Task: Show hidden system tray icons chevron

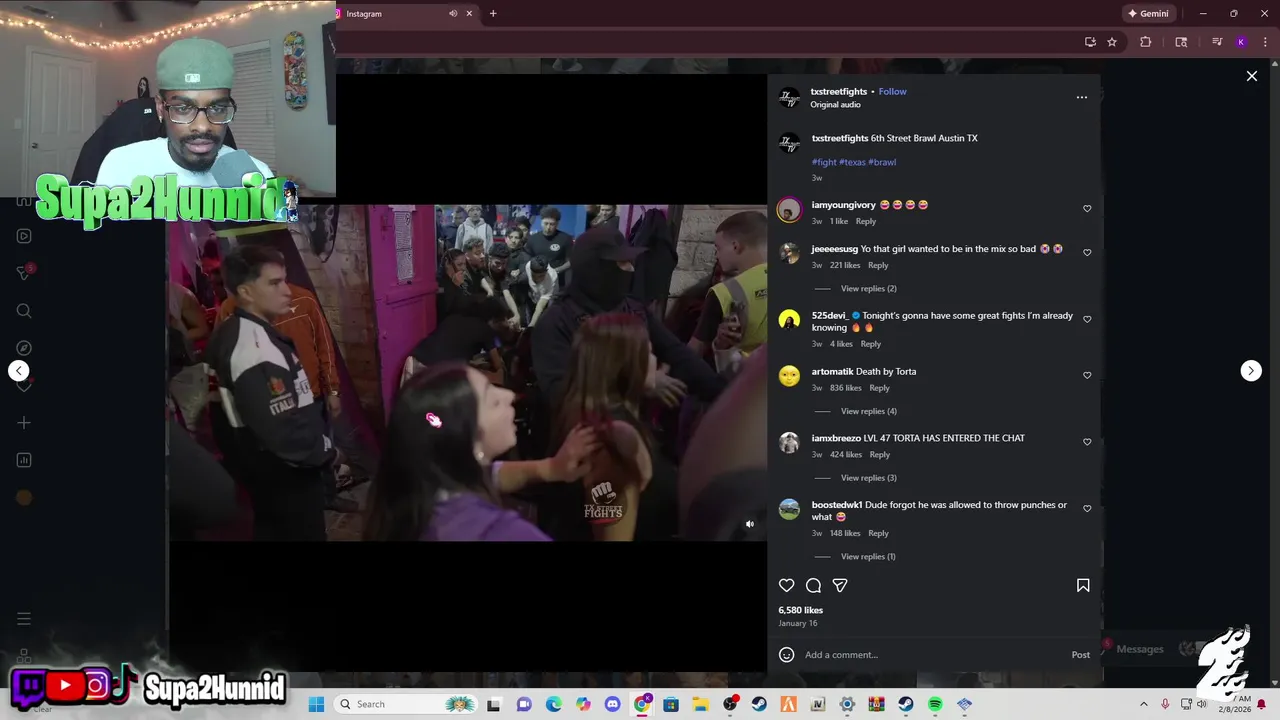Action: [x=1144, y=705]
